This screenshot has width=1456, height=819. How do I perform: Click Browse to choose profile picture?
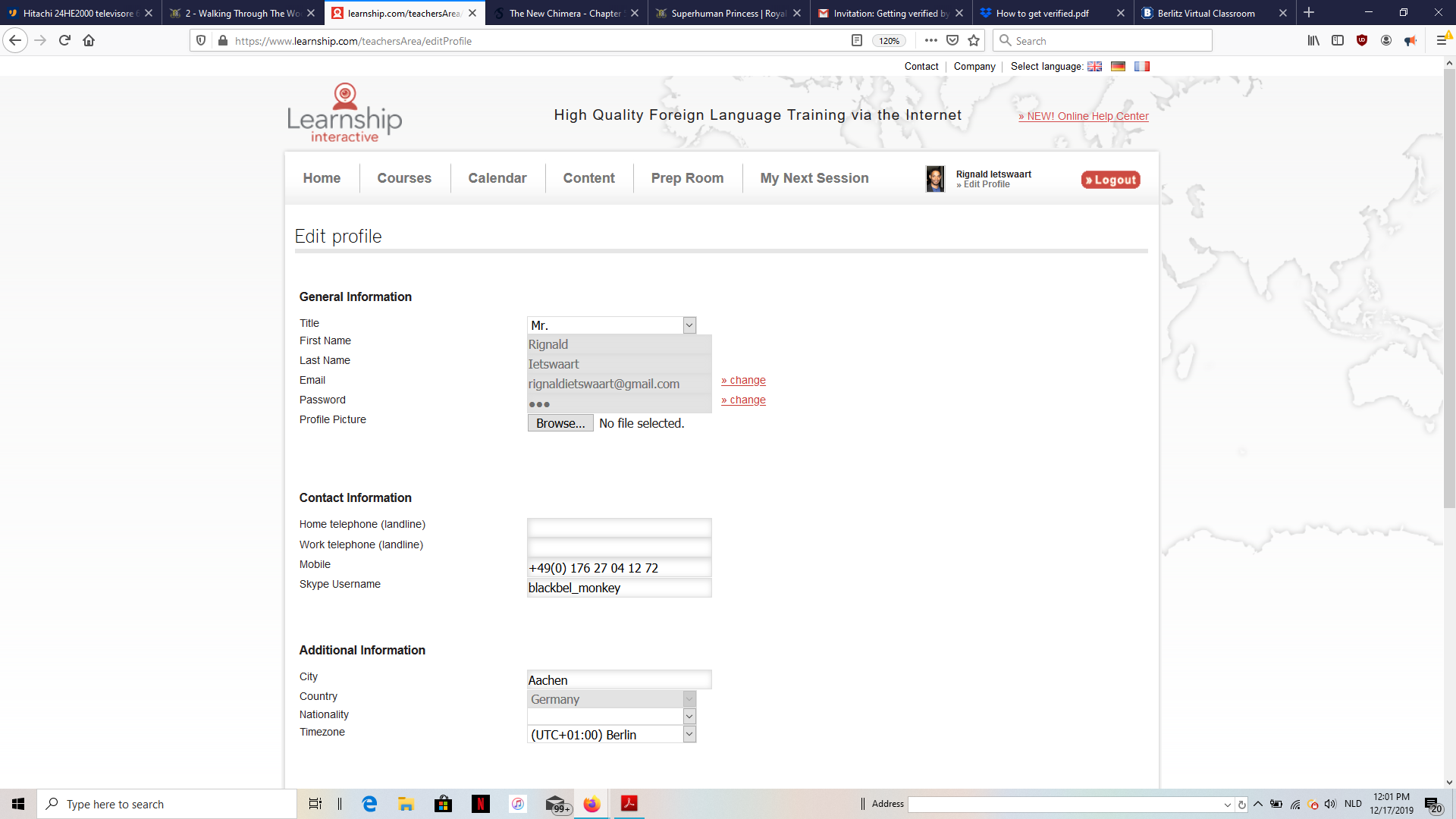(560, 423)
